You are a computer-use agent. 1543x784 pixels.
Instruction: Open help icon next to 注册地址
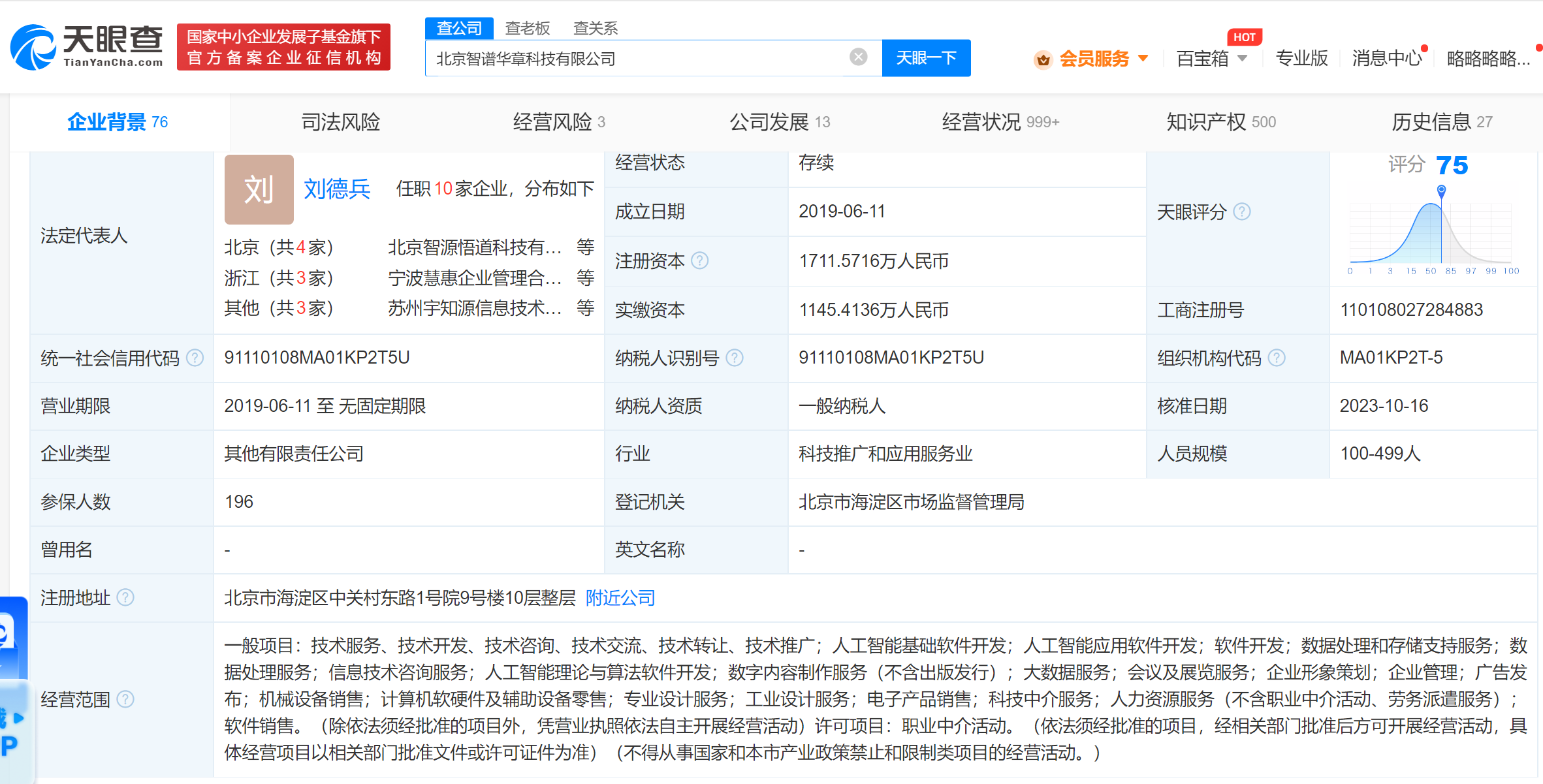tap(125, 597)
